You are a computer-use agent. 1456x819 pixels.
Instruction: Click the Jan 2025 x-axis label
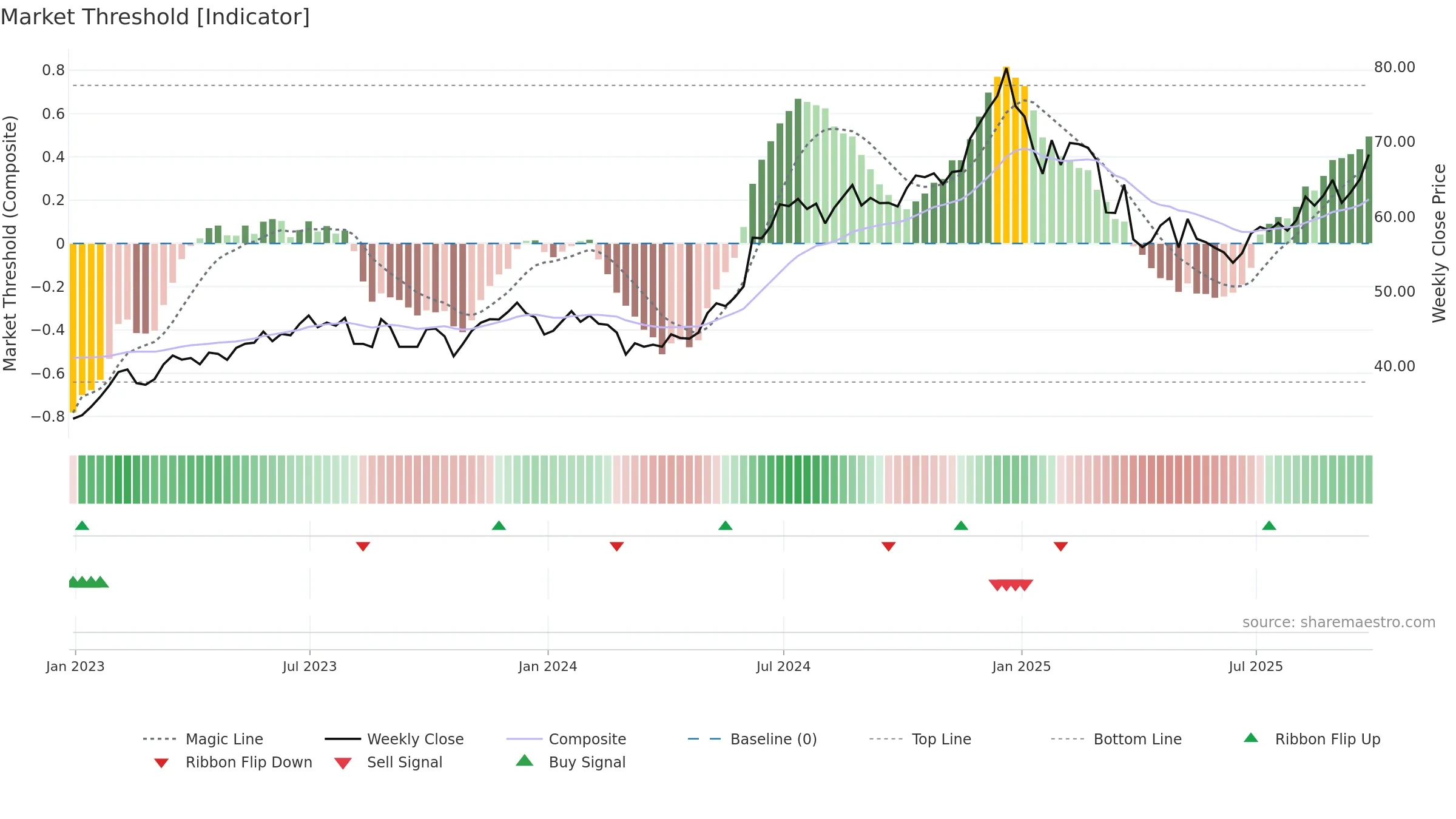1022,666
